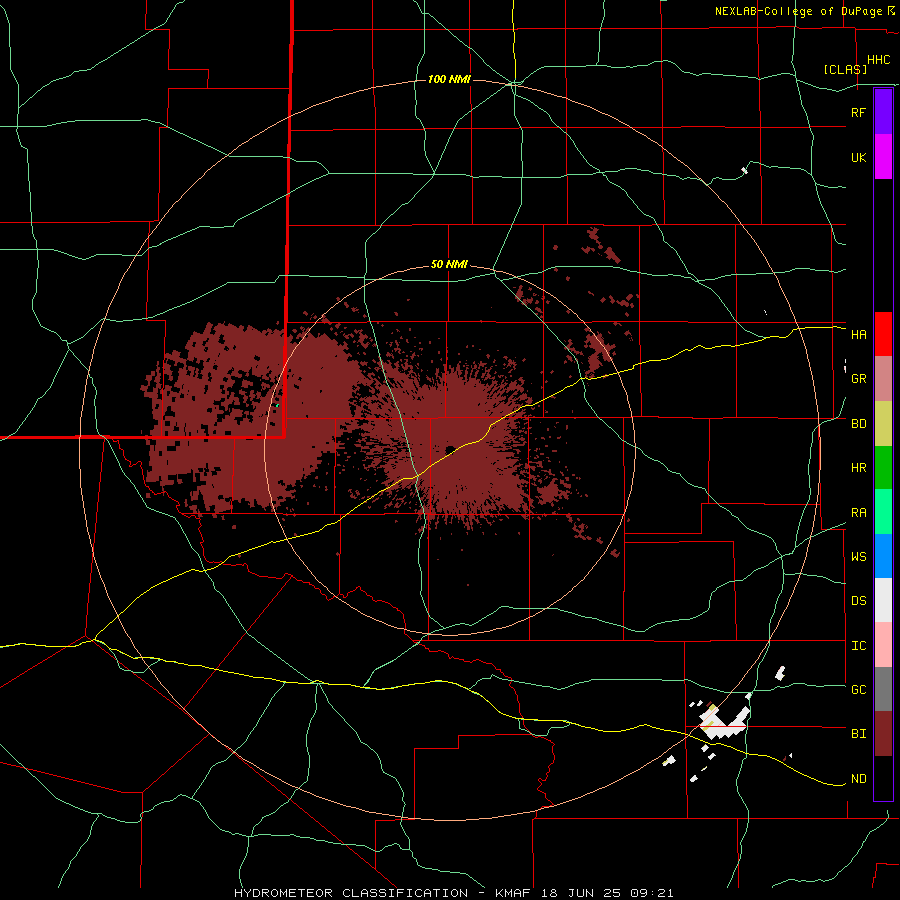Image resolution: width=900 pixels, height=900 pixels.
Task: Click the 'RA' legend label
Action: pyautogui.click(x=858, y=513)
